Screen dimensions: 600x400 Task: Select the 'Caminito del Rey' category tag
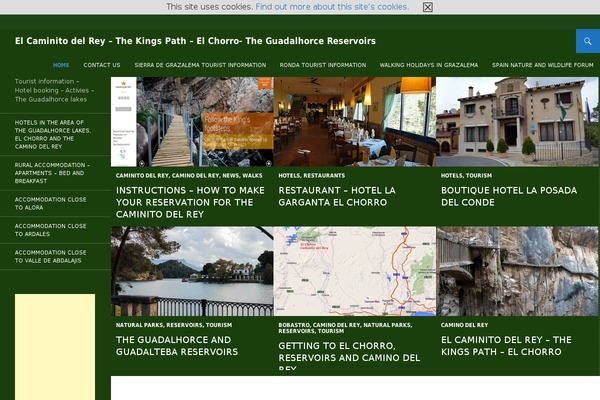[142, 176]
